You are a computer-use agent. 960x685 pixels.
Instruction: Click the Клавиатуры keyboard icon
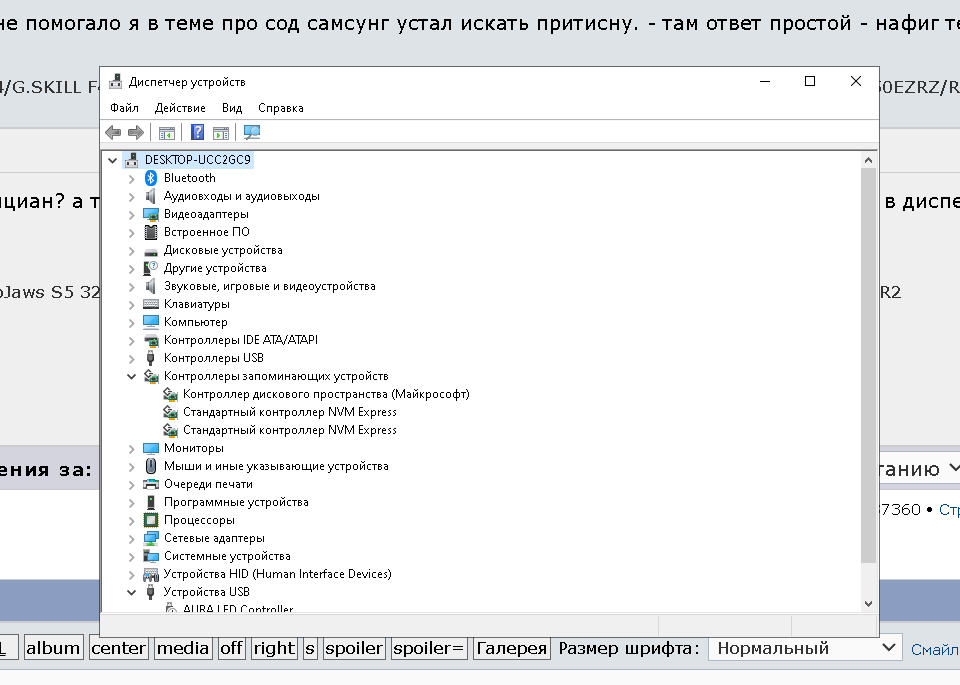[151, 304]
